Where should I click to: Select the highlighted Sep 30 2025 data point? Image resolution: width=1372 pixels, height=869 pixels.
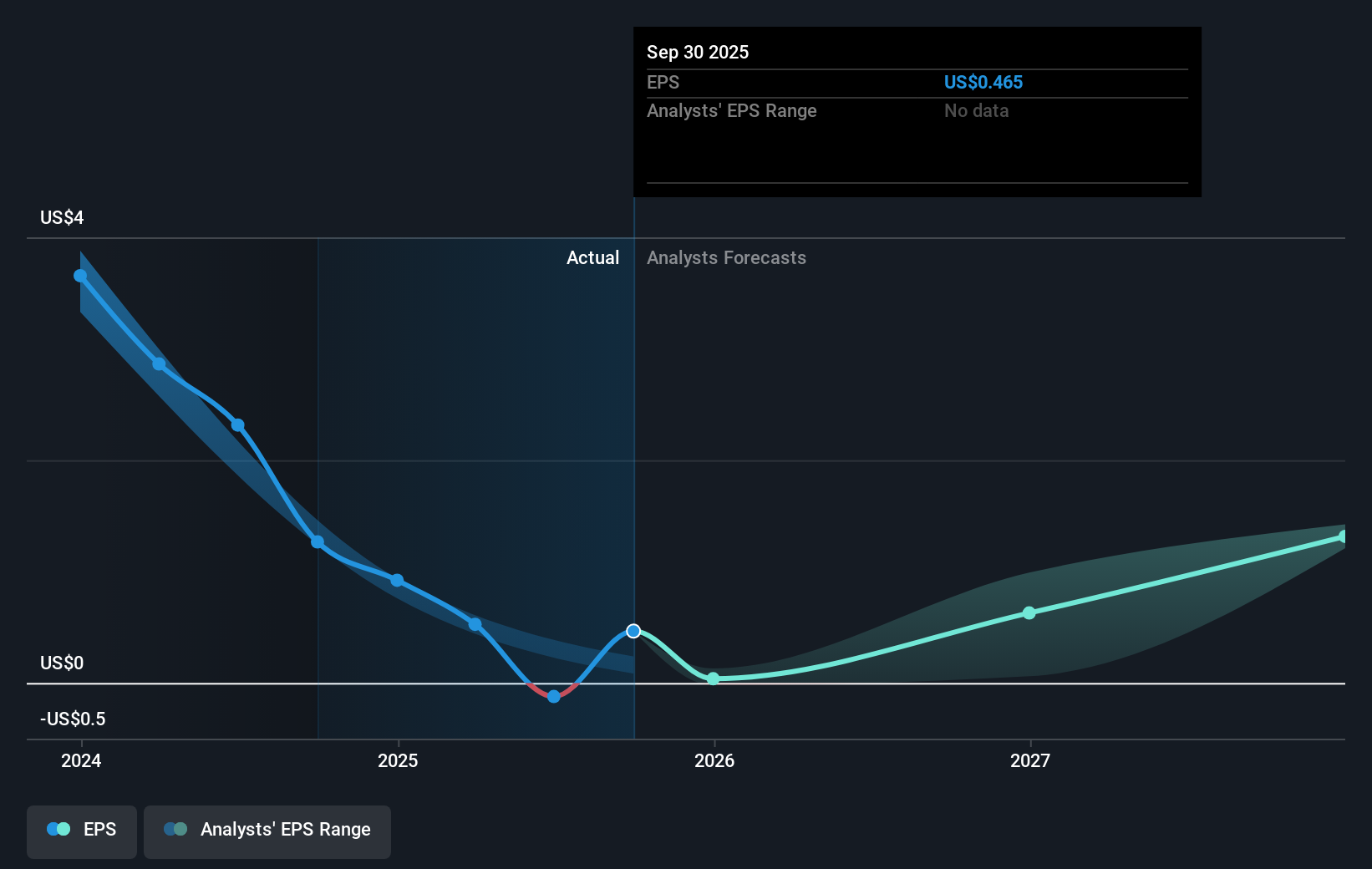point(633,631)
